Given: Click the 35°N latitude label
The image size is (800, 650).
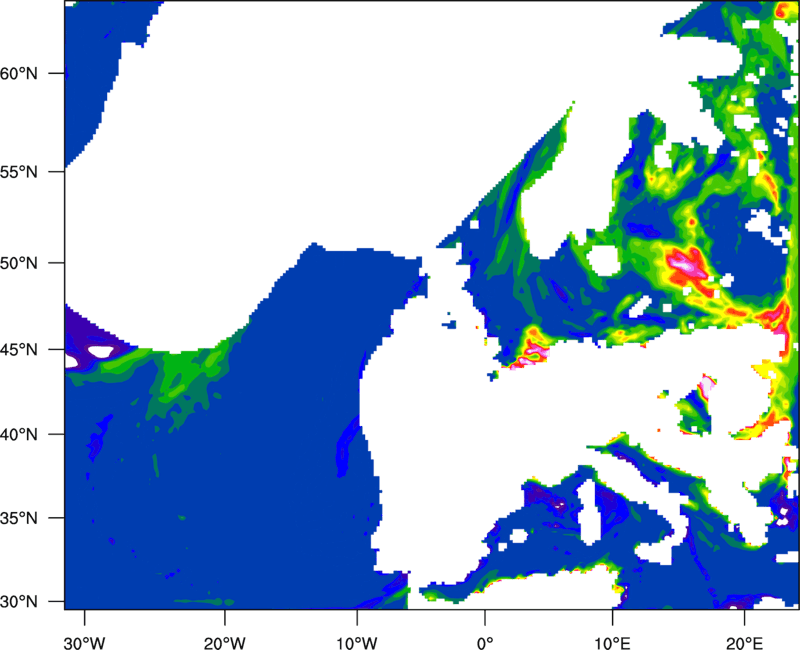Looking at the screenshot, I should click(19, 518).
